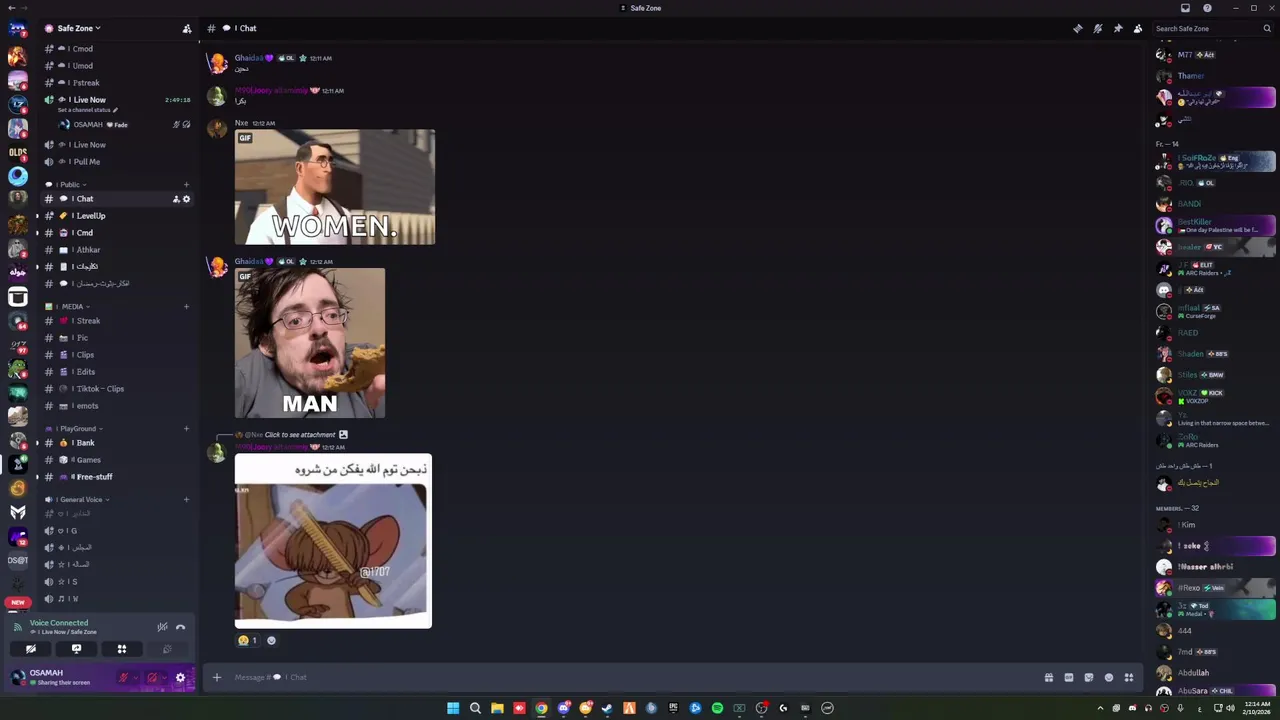Open the Threads icon in the channel header
The height and width of the screenshot is (720, 1280).
[x=1077, y=28]
